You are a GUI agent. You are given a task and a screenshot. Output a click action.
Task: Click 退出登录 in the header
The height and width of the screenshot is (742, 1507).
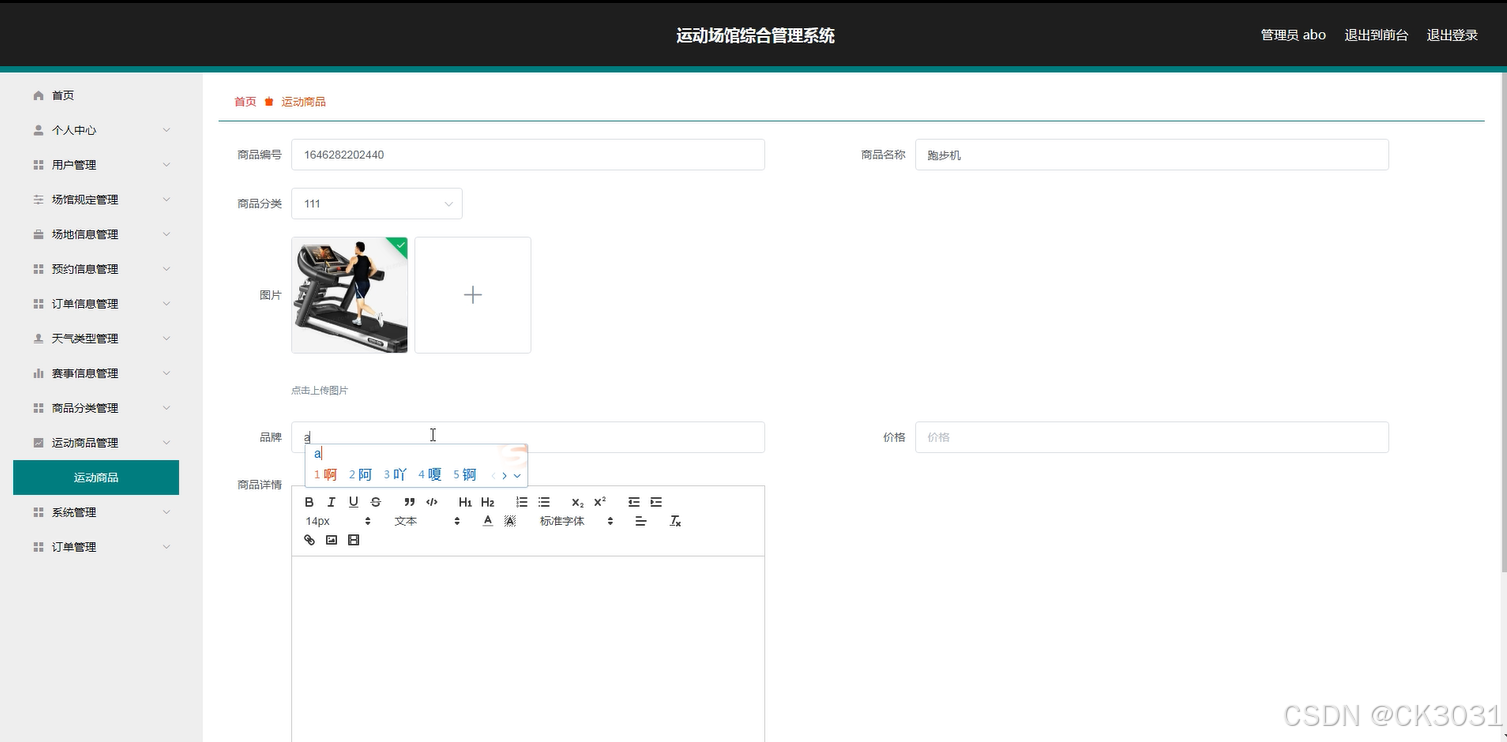[x=1452, y=35]
